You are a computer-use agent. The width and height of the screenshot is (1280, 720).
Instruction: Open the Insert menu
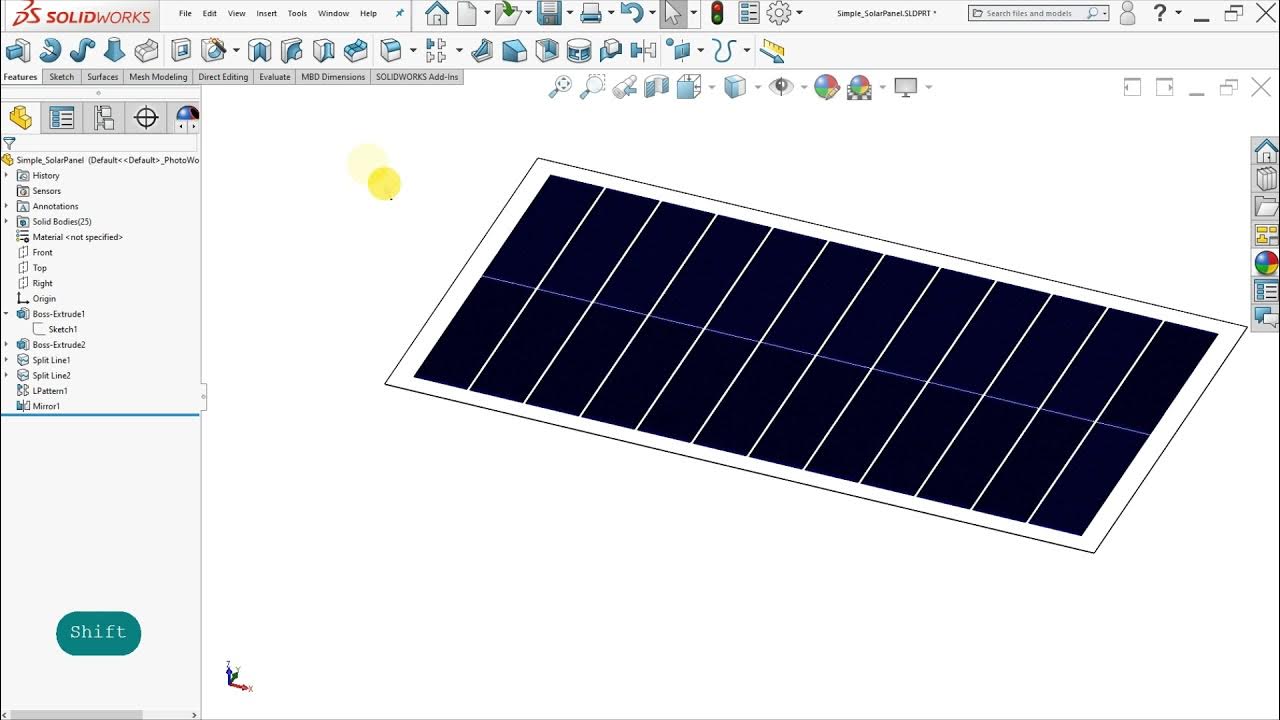click(x=267, y=14)
